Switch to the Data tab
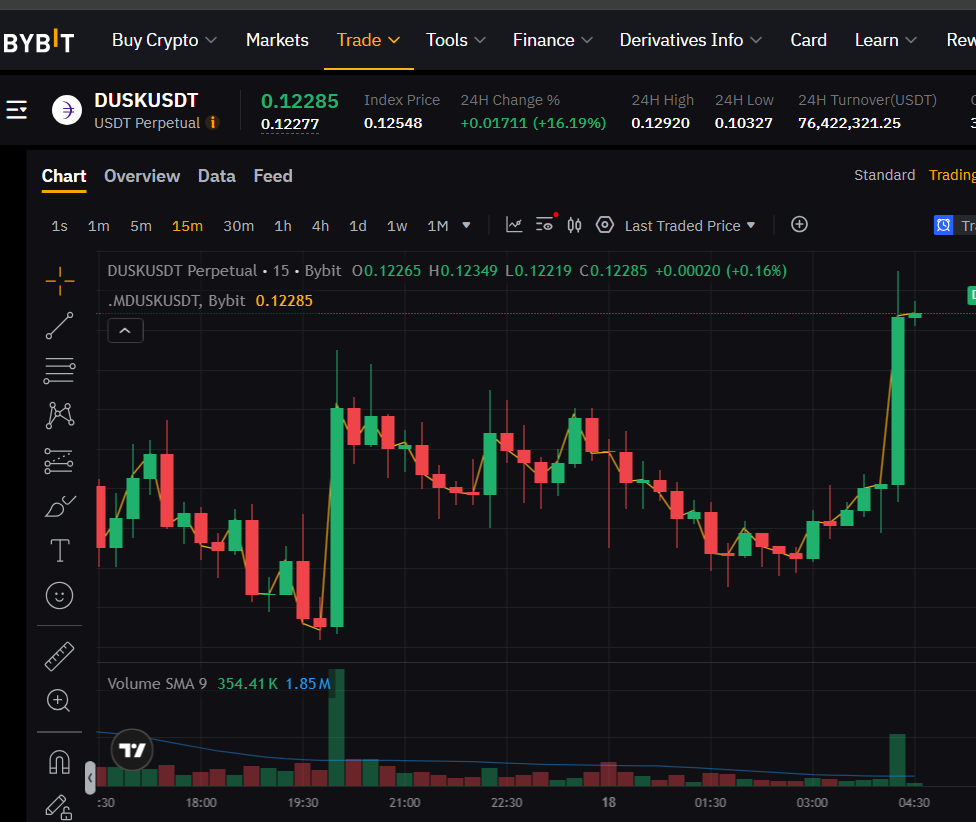976x822 pixels. (x=217, y=176)
